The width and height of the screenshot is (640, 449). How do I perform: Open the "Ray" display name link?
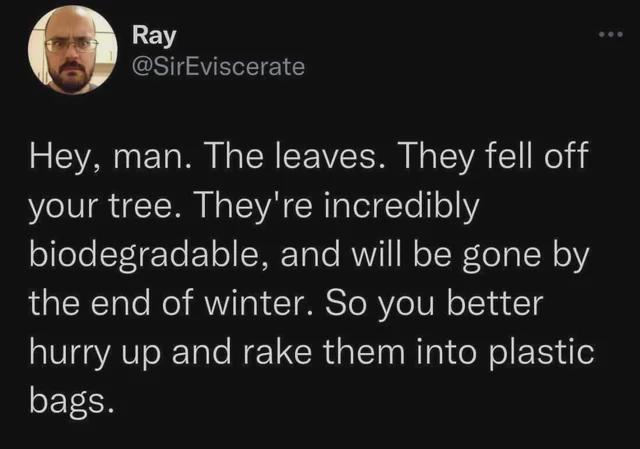(x=154, y=36)
